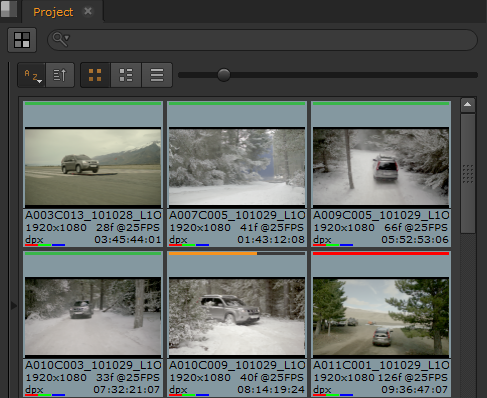Select clip A009C005_101029 thumbnail
The width and height of the screenshot is (487, 398).
(381, 167)
